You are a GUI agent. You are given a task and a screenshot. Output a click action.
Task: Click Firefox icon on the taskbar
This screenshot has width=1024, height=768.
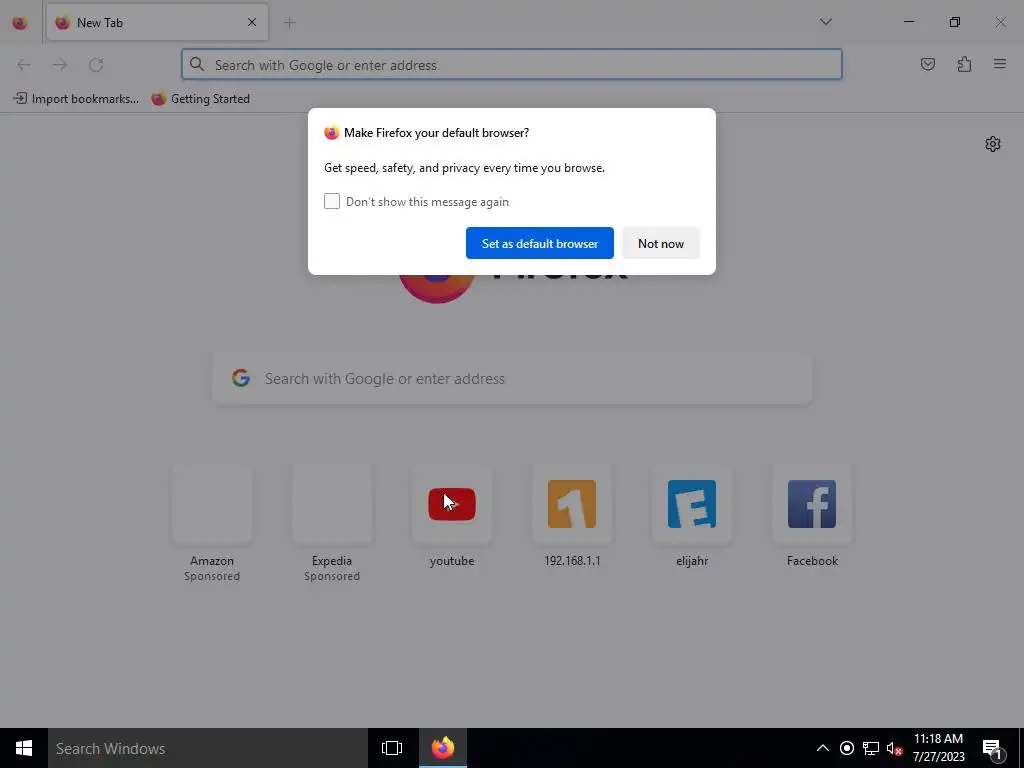(443, 748)
